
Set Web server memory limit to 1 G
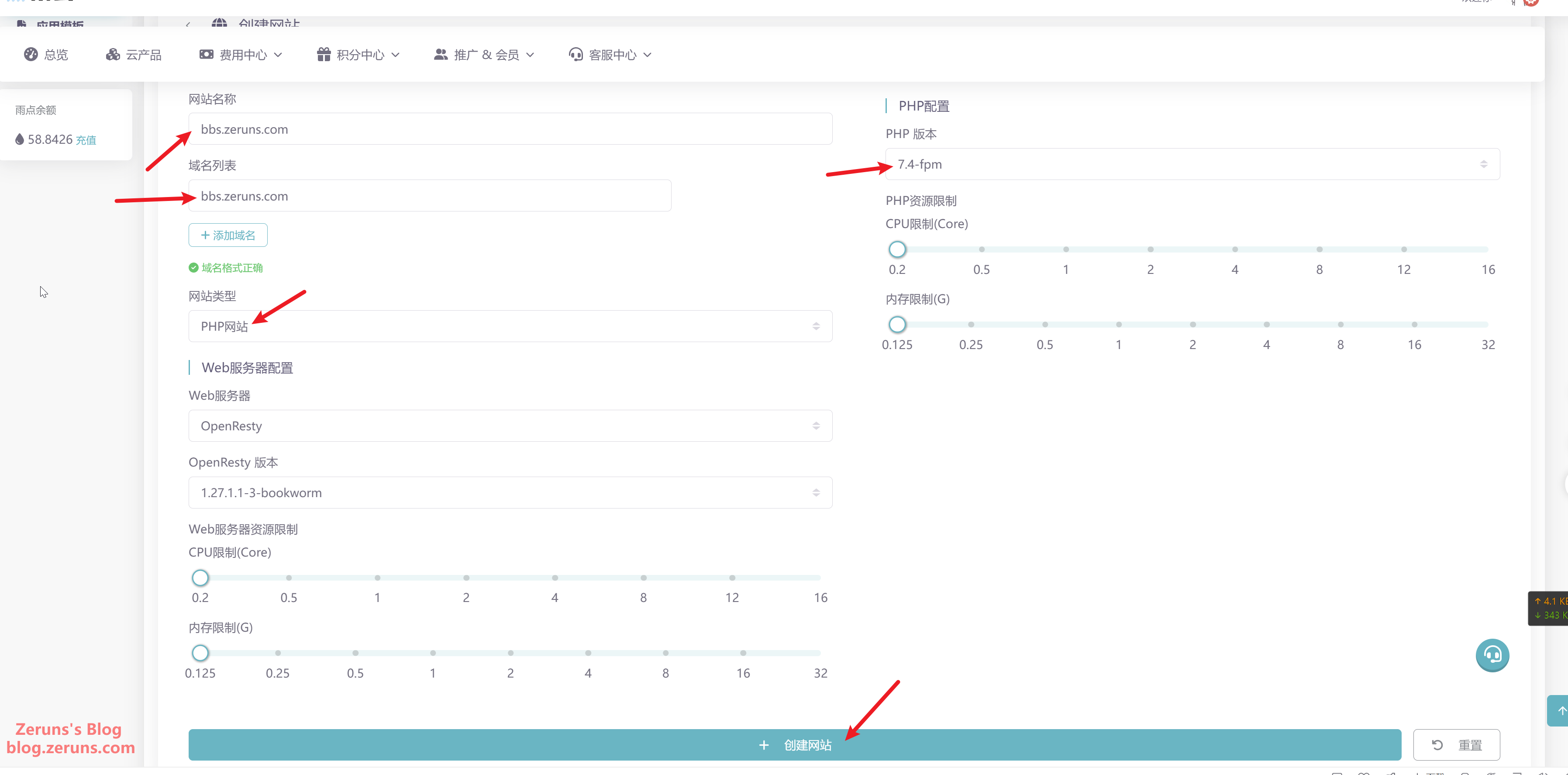(x=433, y=653)
